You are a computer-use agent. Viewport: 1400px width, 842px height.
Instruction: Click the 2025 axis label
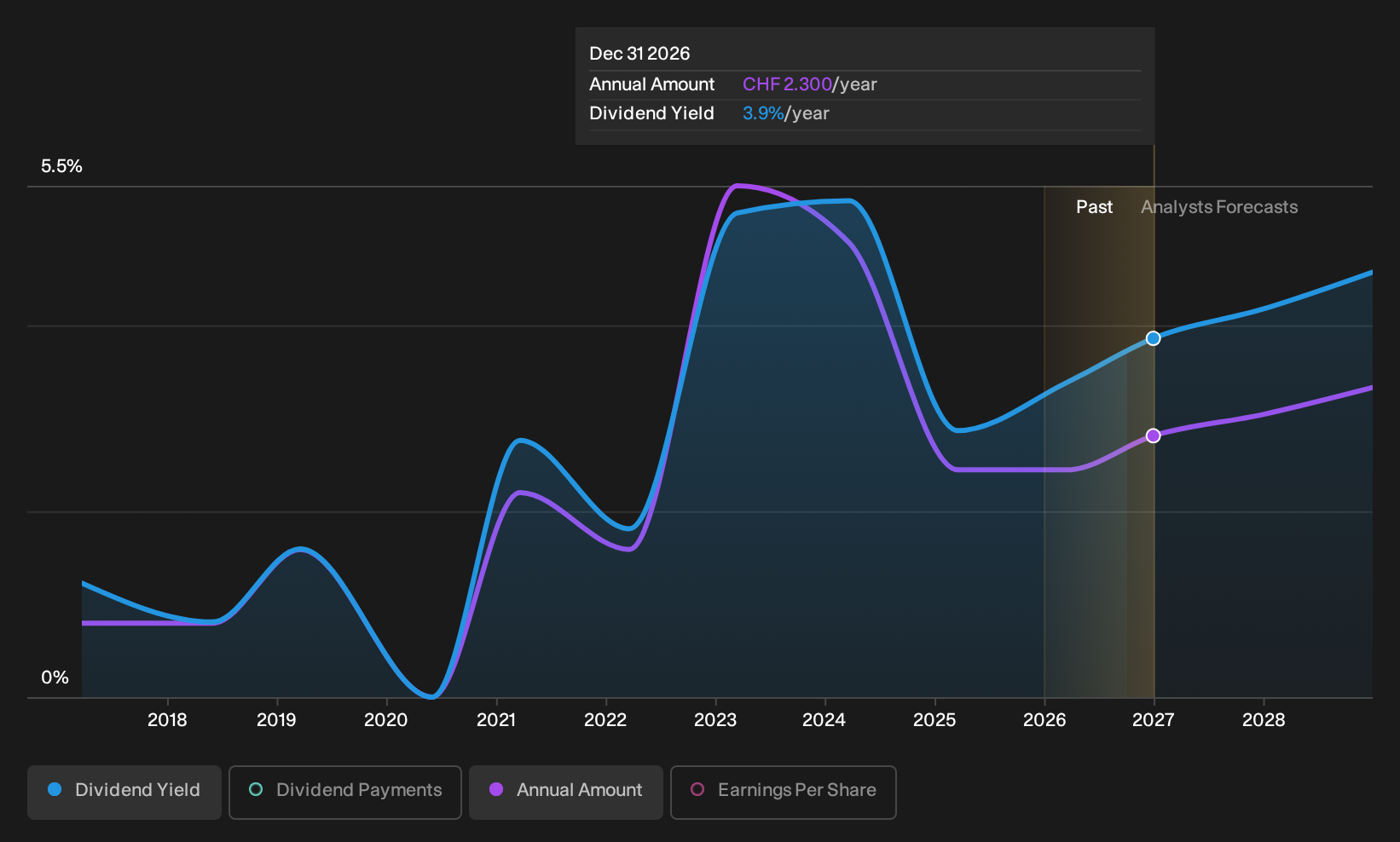(934, 720)
